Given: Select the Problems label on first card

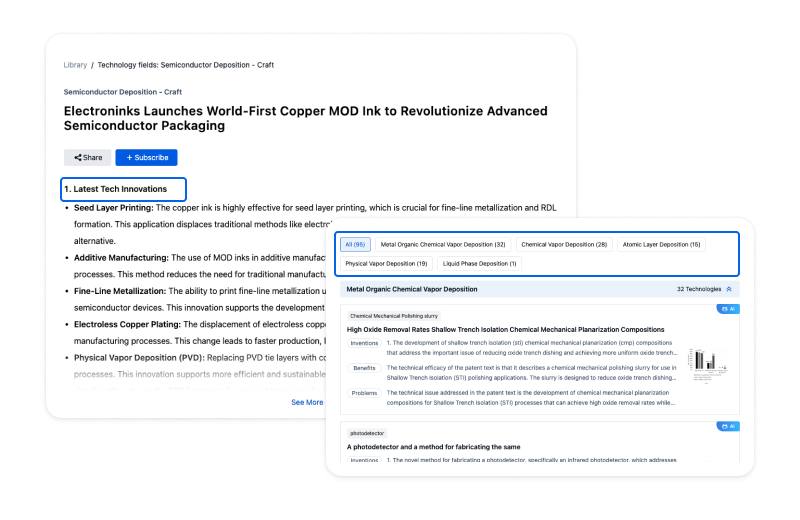Looking at the screenshot, I should point(364,393).
